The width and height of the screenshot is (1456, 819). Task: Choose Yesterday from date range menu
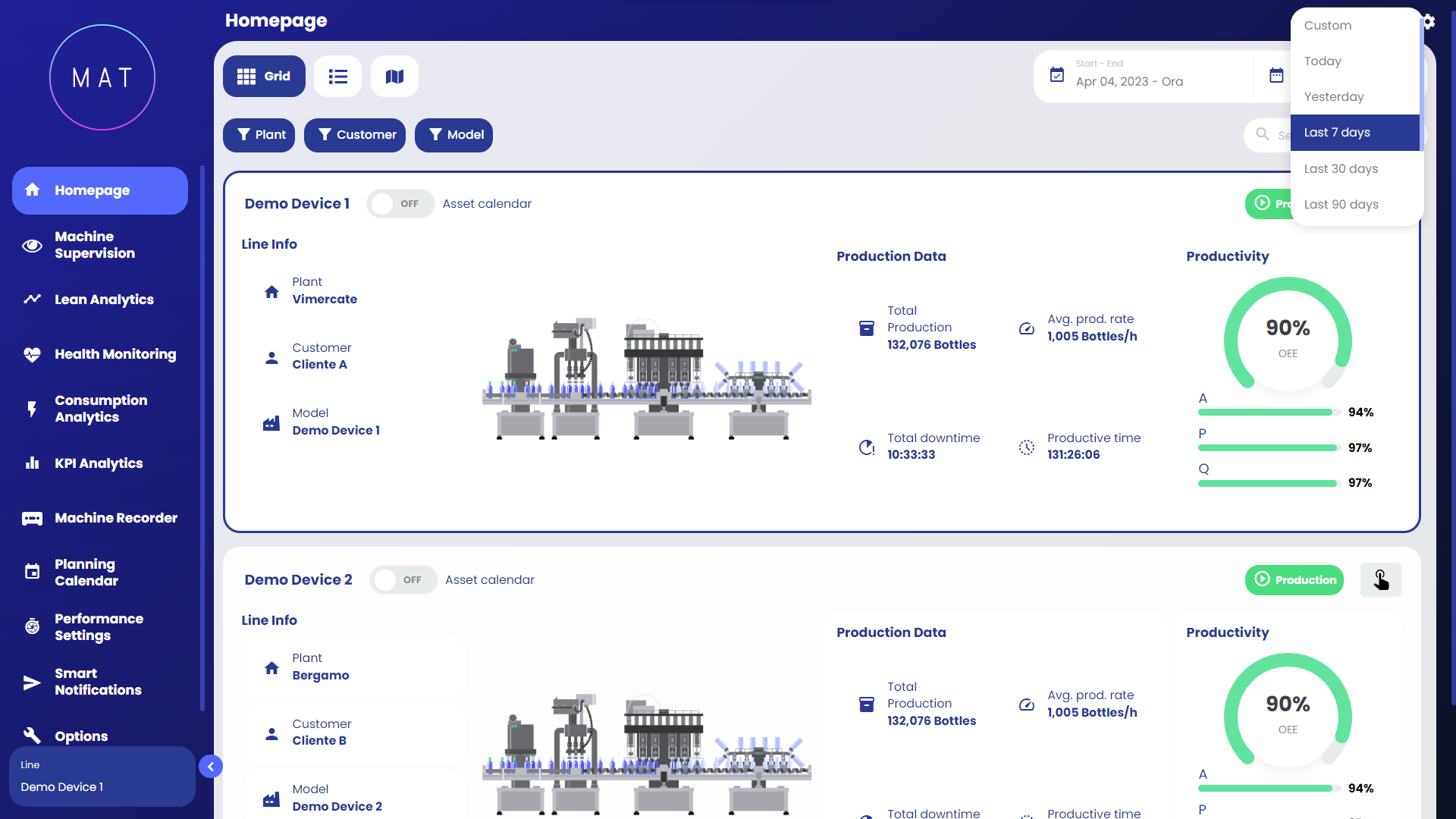click(x=1333, y=97)
